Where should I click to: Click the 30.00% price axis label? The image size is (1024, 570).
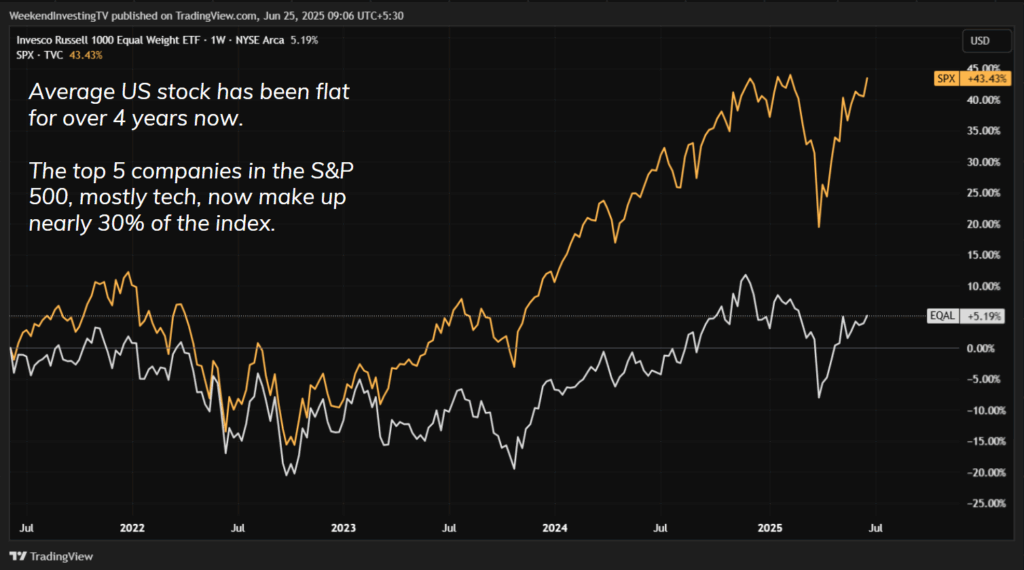click(x=984, y=162)
